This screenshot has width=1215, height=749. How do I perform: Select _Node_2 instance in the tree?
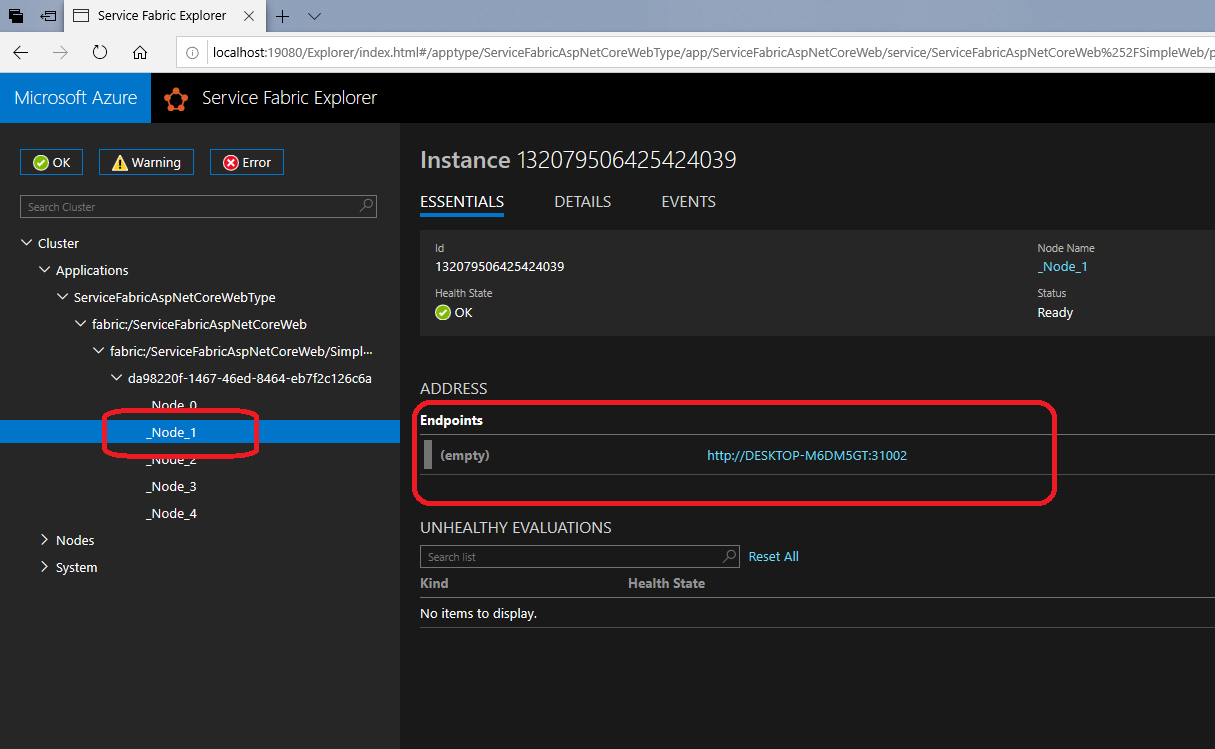click(x=171, y=459)
